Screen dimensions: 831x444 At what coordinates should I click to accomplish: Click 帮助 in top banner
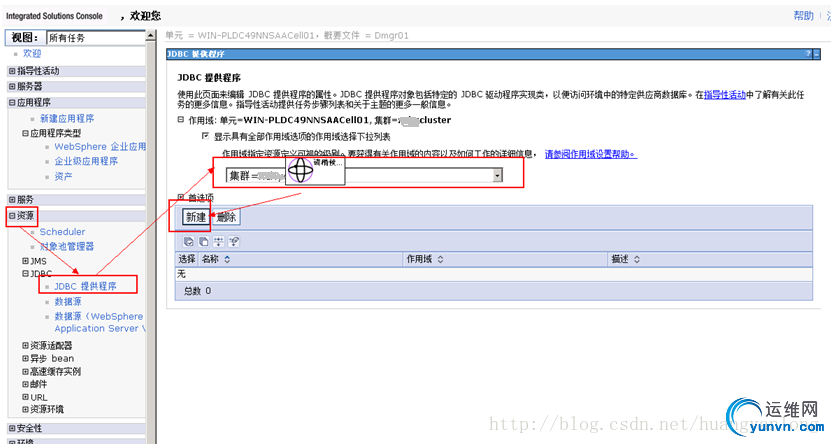click(803, 15)
